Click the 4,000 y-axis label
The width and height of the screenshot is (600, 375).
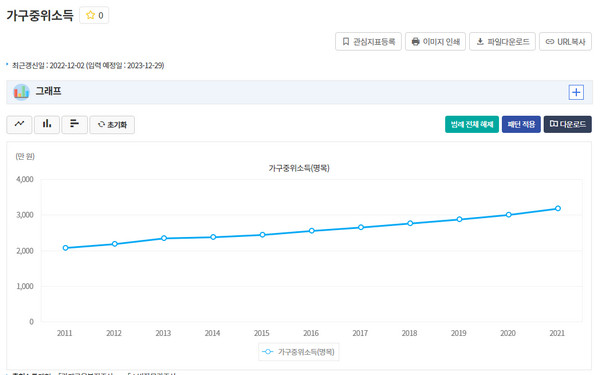(25, 179)
